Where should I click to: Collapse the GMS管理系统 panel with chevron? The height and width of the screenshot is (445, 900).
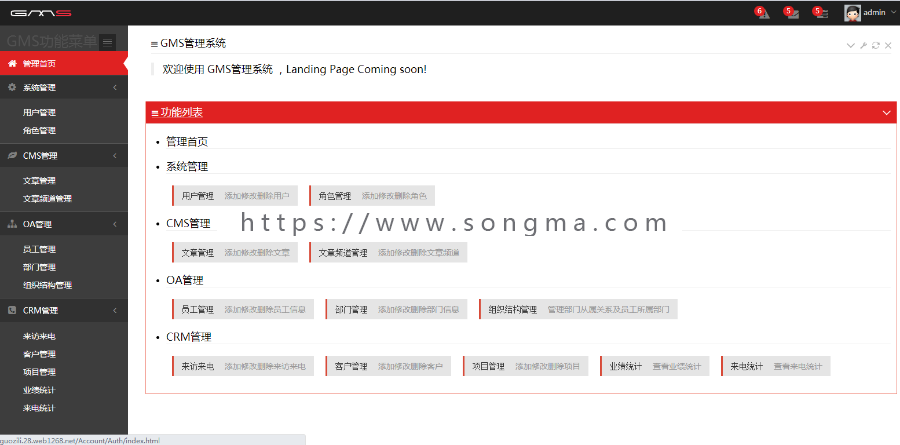click(x=851, y=45)
